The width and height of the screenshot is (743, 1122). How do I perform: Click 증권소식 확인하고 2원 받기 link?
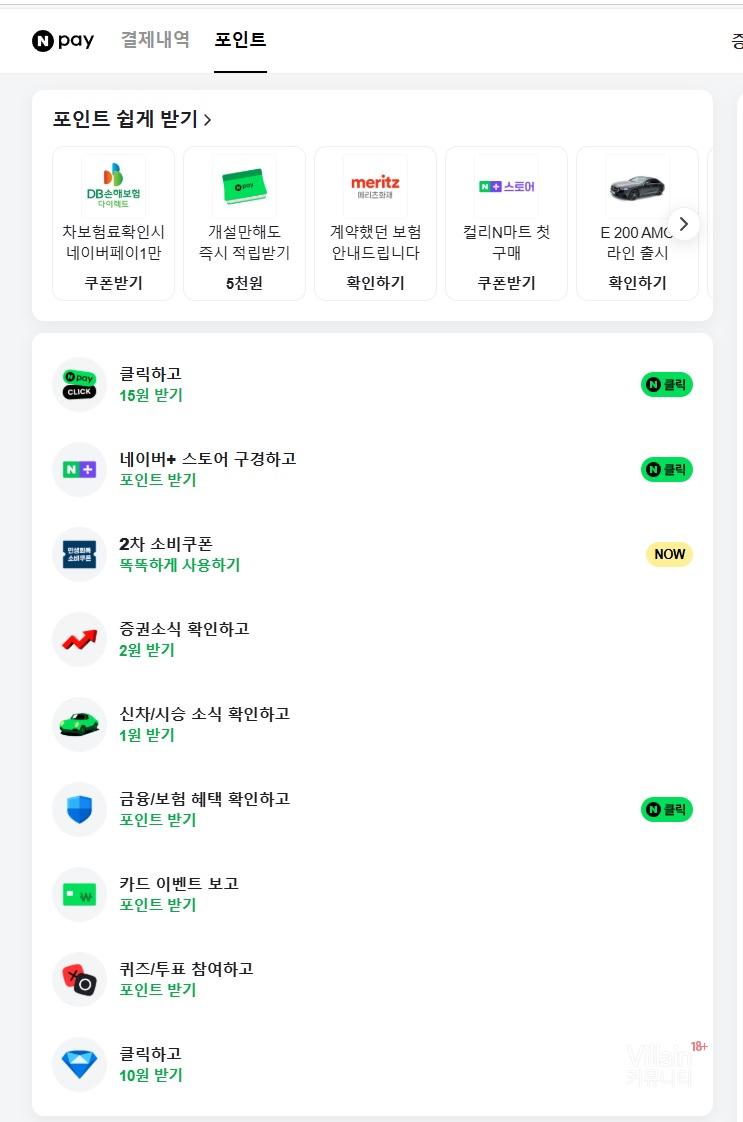tap(184, 639)
